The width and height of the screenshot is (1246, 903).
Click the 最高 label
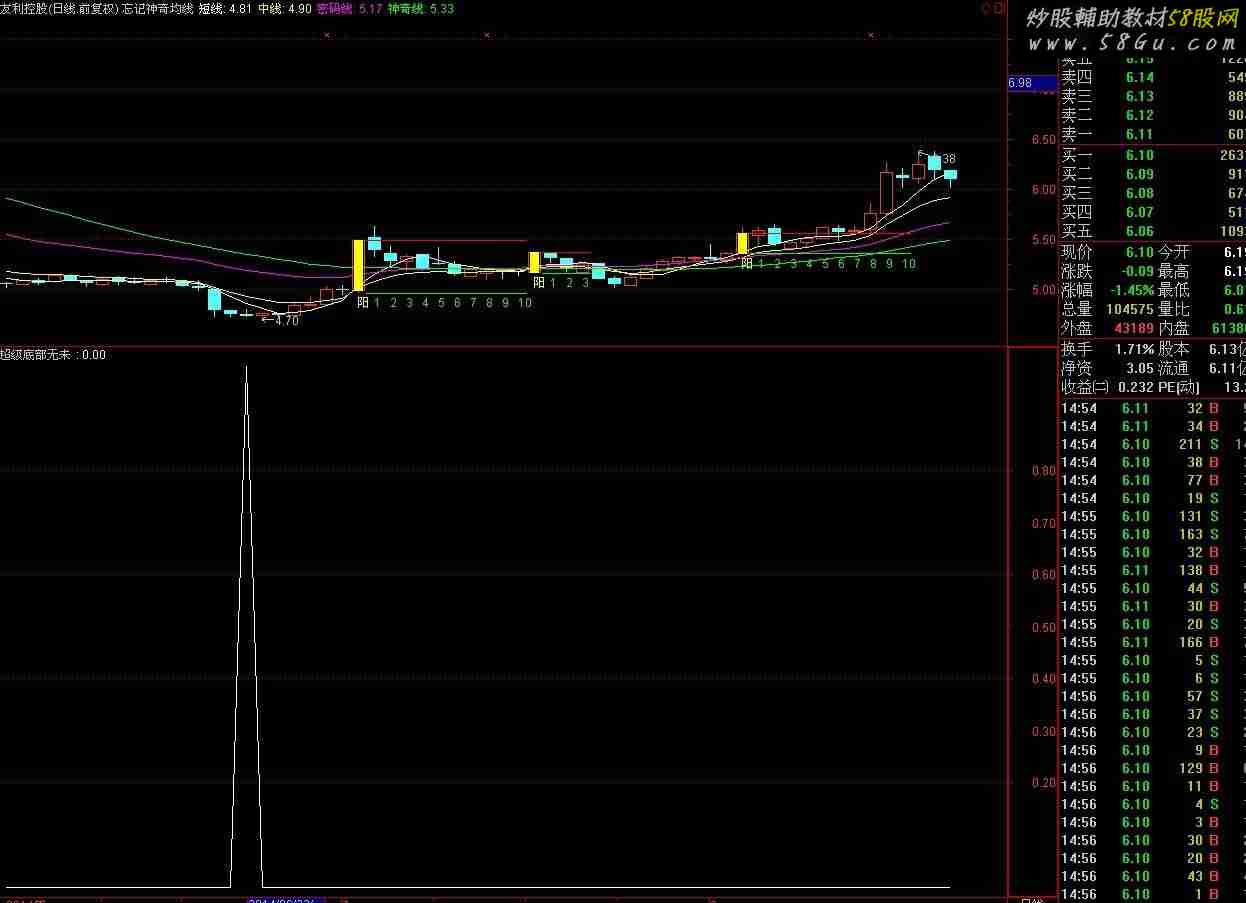tap(1174, 271)
